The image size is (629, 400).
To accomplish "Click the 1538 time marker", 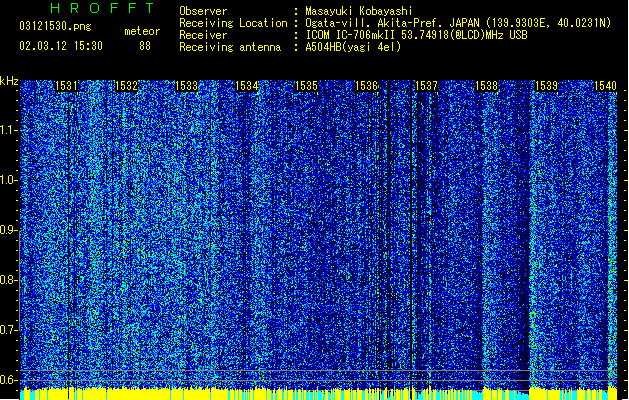I will coord(486,86).
